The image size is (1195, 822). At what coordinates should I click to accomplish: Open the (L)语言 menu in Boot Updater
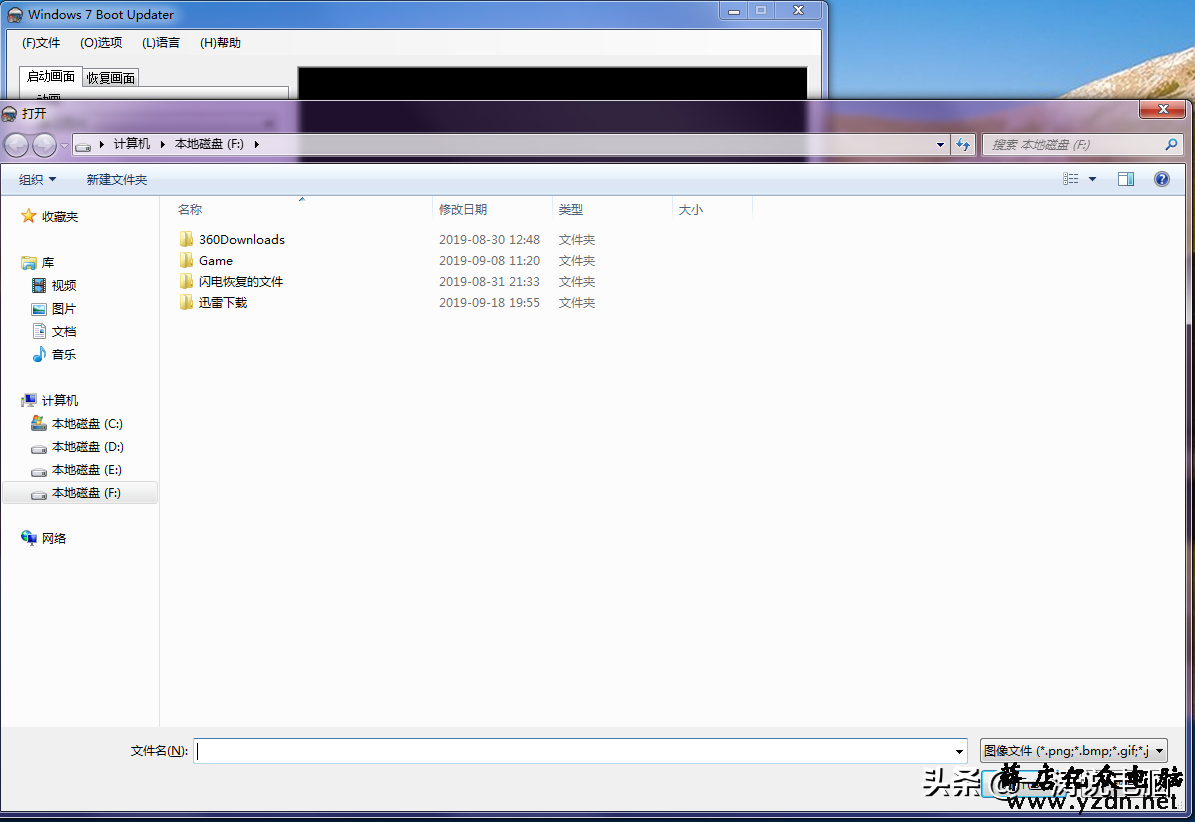point(161,43)
